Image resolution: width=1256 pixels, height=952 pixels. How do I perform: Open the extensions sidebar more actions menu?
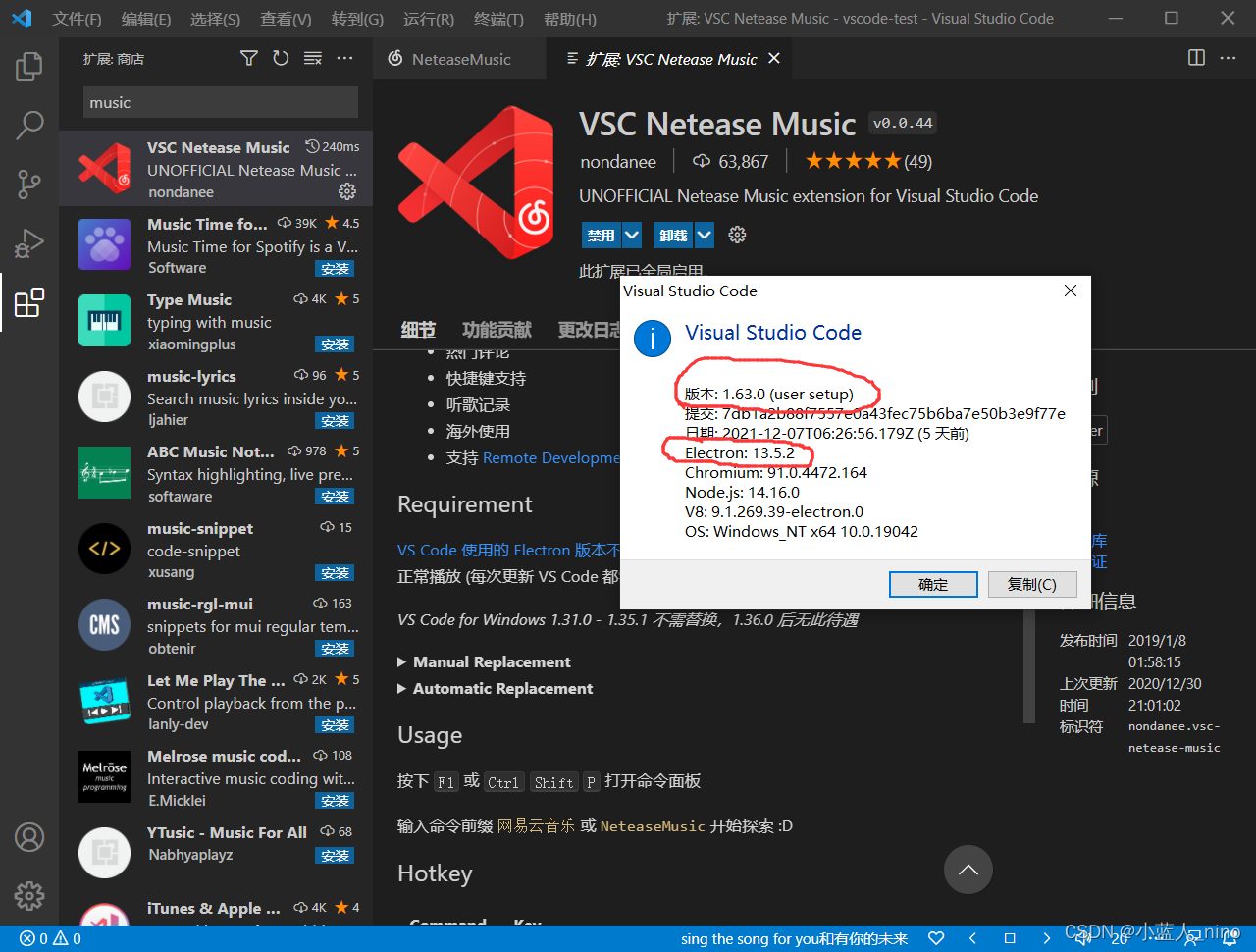(344, 59)
